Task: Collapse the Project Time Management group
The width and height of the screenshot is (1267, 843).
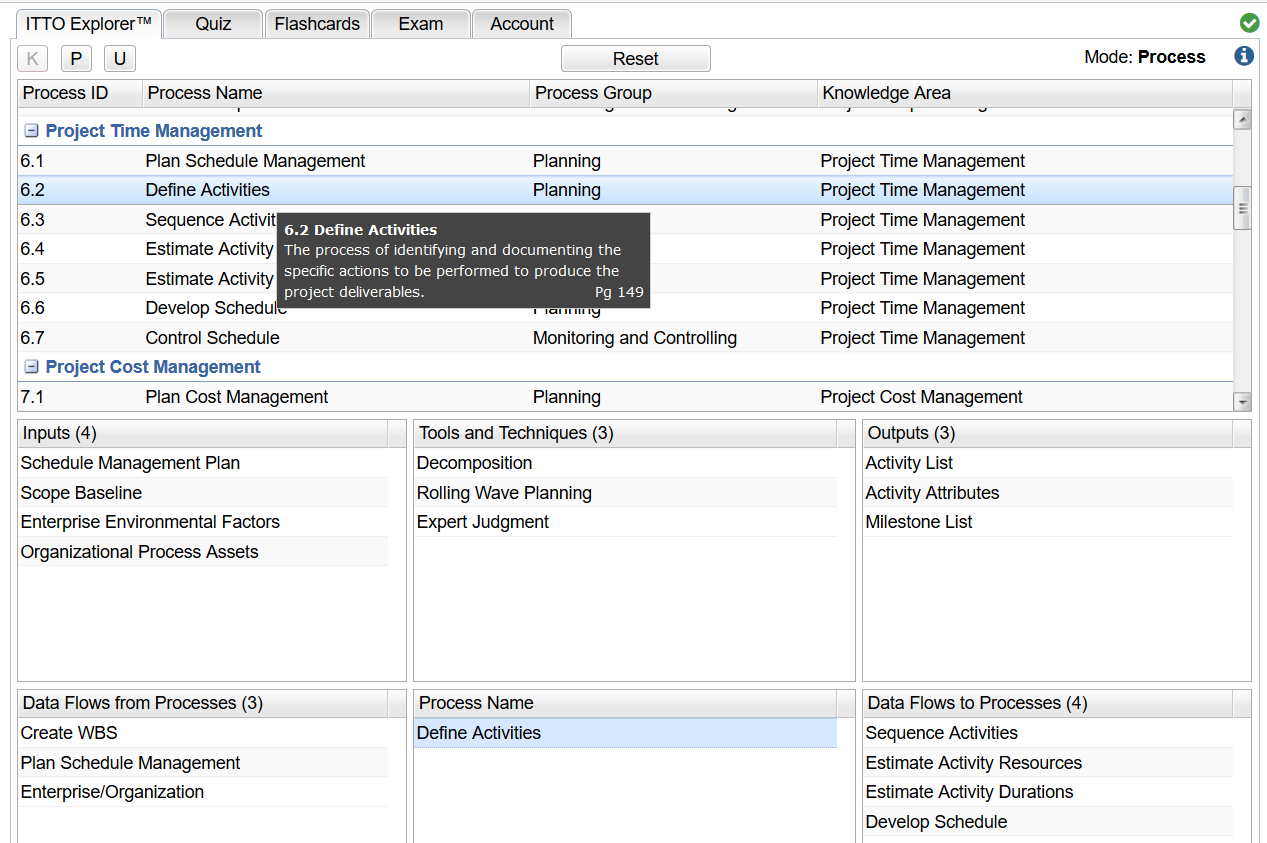Action: point(31,131)
